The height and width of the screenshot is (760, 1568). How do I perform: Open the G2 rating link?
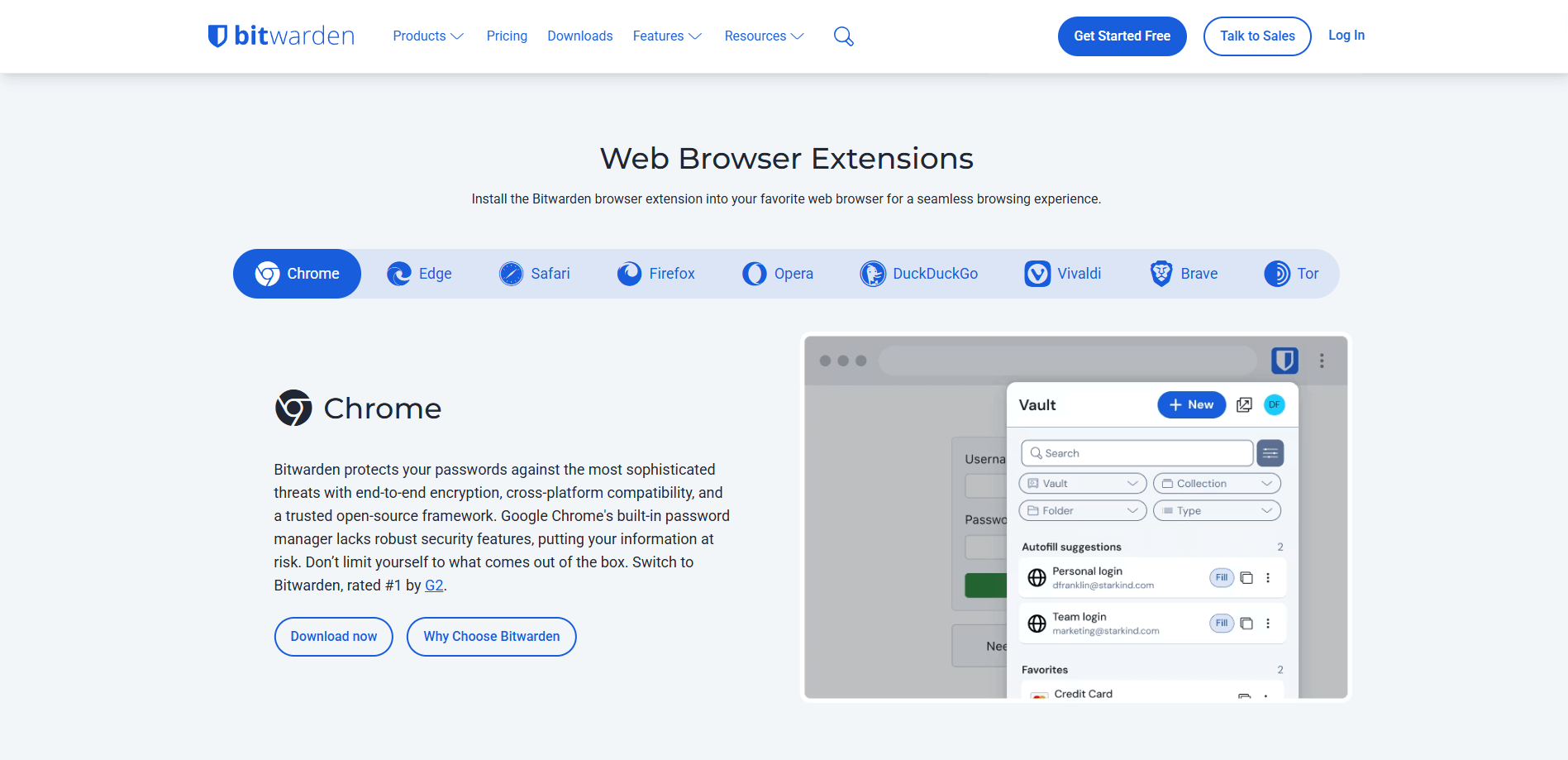434,585
